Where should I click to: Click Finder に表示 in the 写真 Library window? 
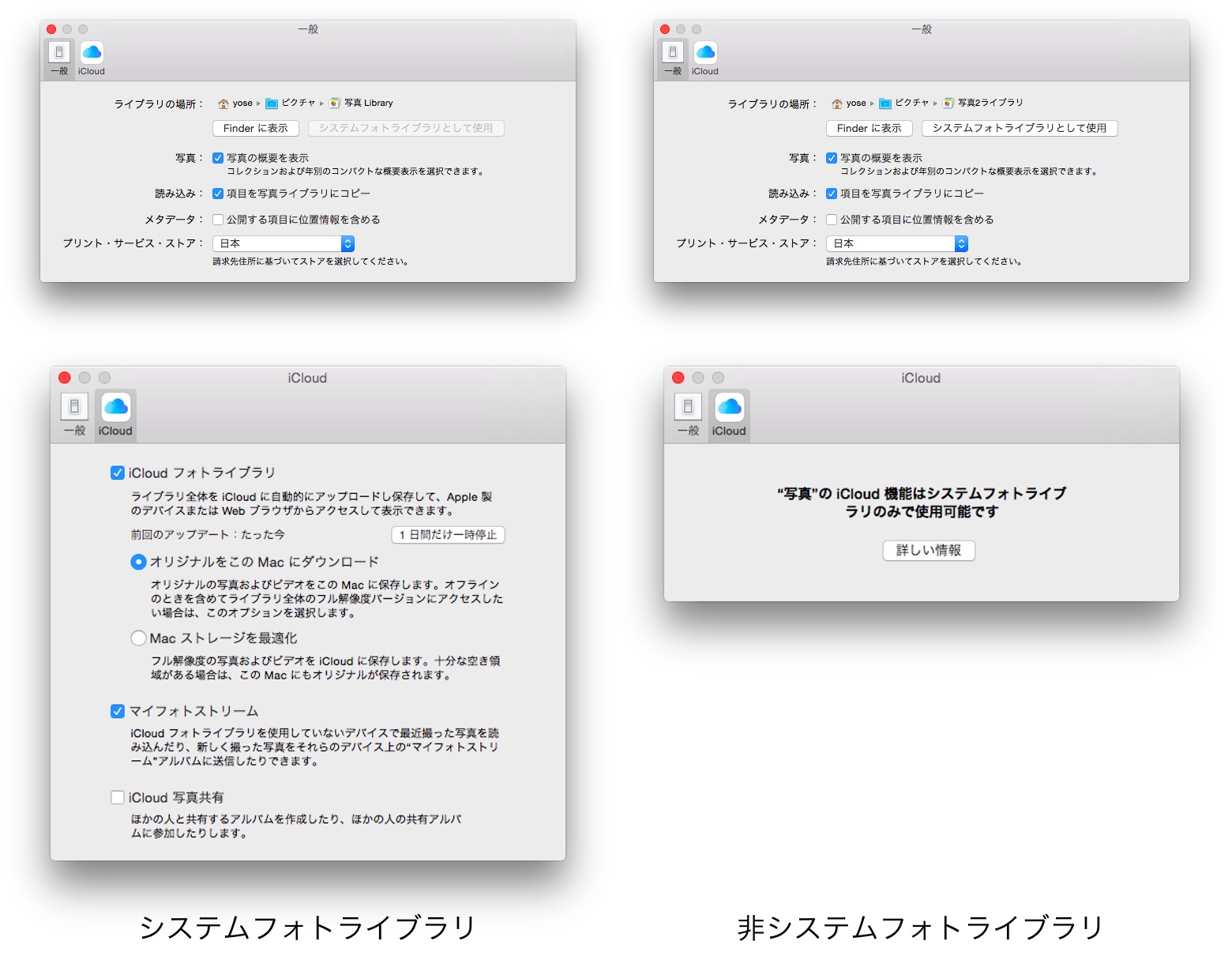point(256,128)
